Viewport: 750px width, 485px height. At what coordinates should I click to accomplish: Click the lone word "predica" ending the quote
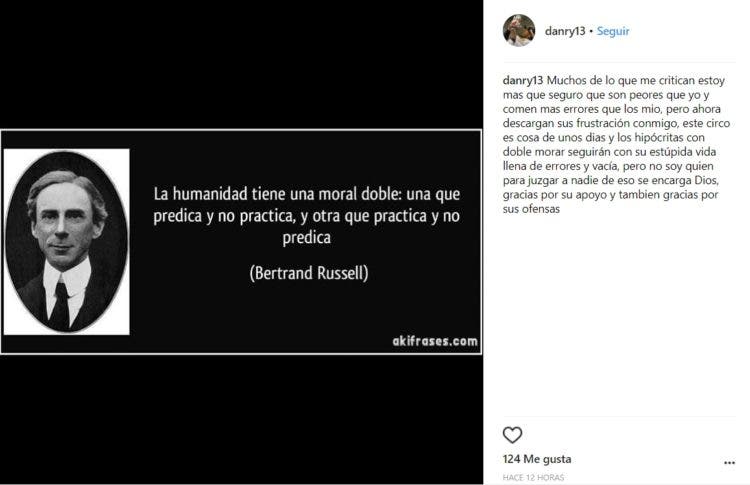tap(307, 238)
